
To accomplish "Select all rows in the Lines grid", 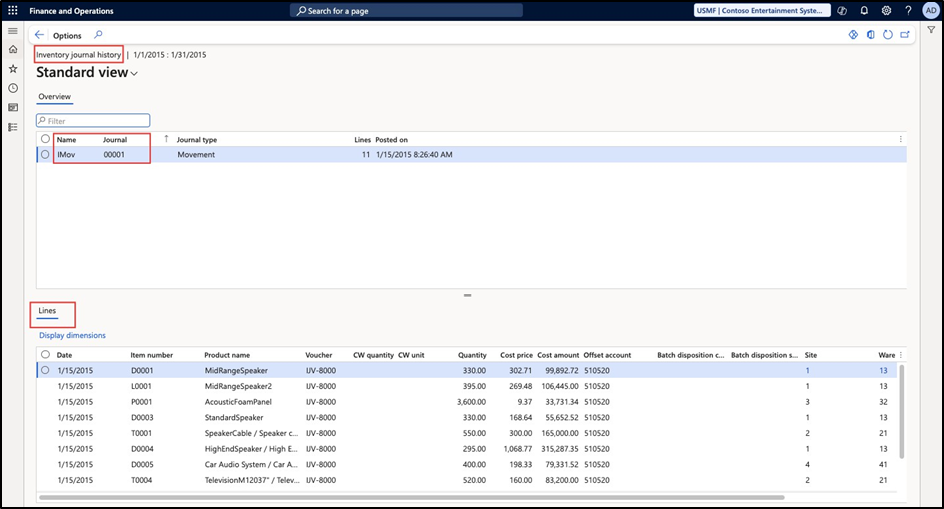I will tap(45, 354).
